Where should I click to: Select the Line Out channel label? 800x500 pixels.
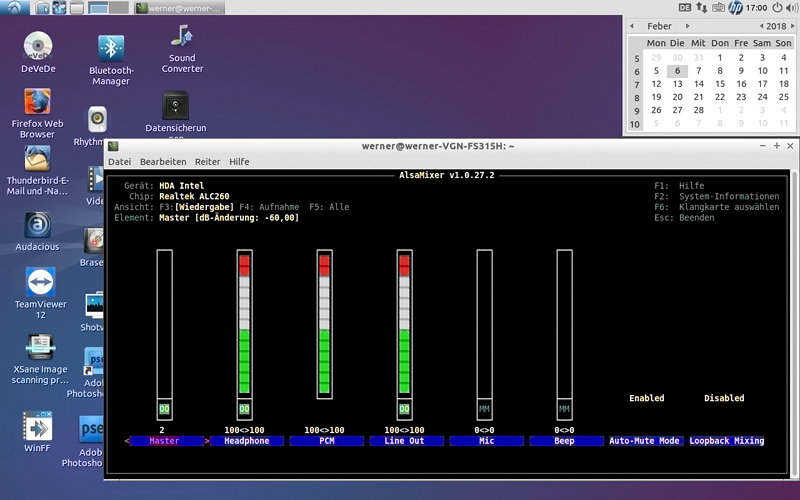coord(404,441)
